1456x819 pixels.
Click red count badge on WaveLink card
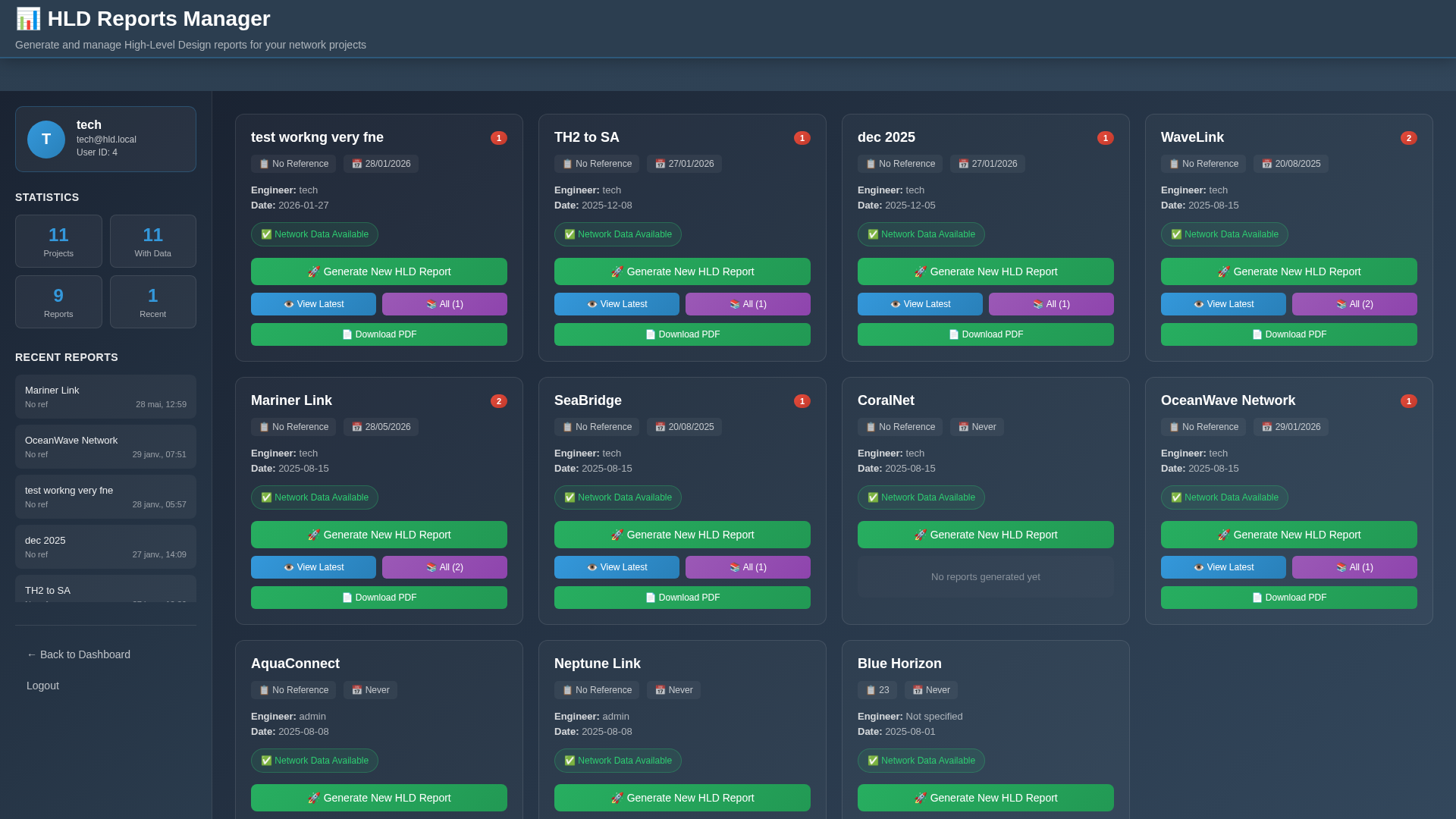(x=1408, y=138)
